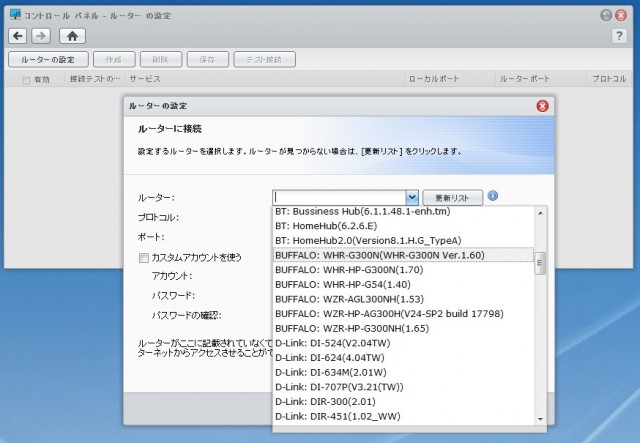Click the router list scroll up arrow

tap(540, 213)
